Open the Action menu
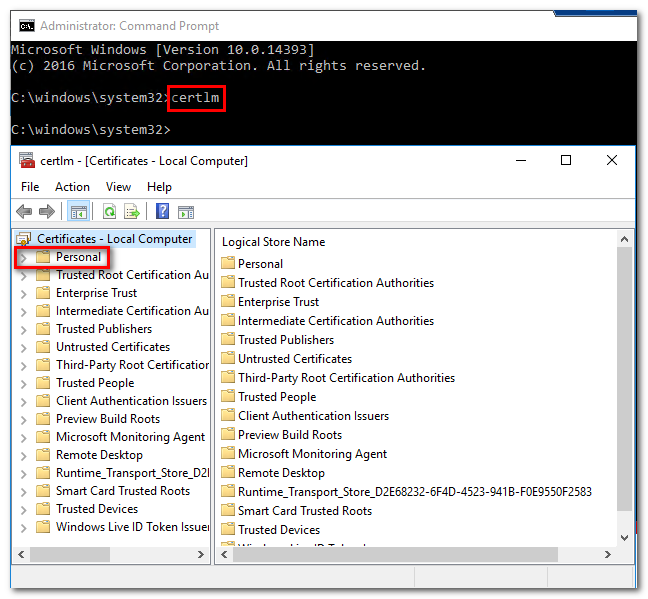The width and height of the screenshot is (648, 599). tap(72, 187)
